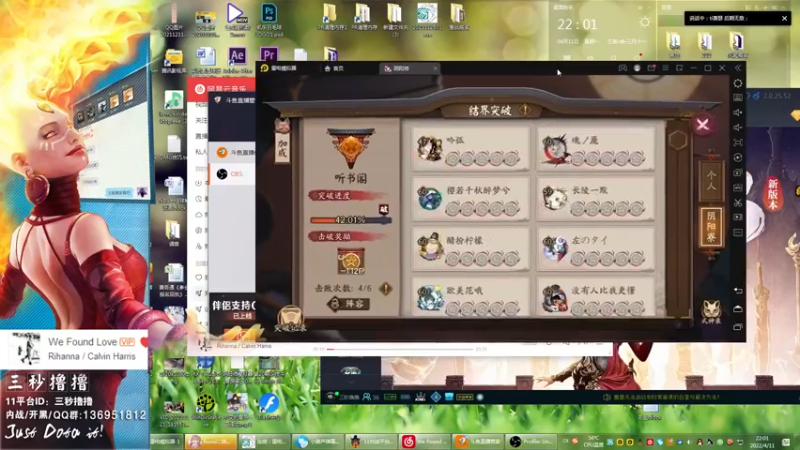Viewport: 800px width, 450px height.
Task: Open emulator user account icon in title bar
Action: coord(637,68)
